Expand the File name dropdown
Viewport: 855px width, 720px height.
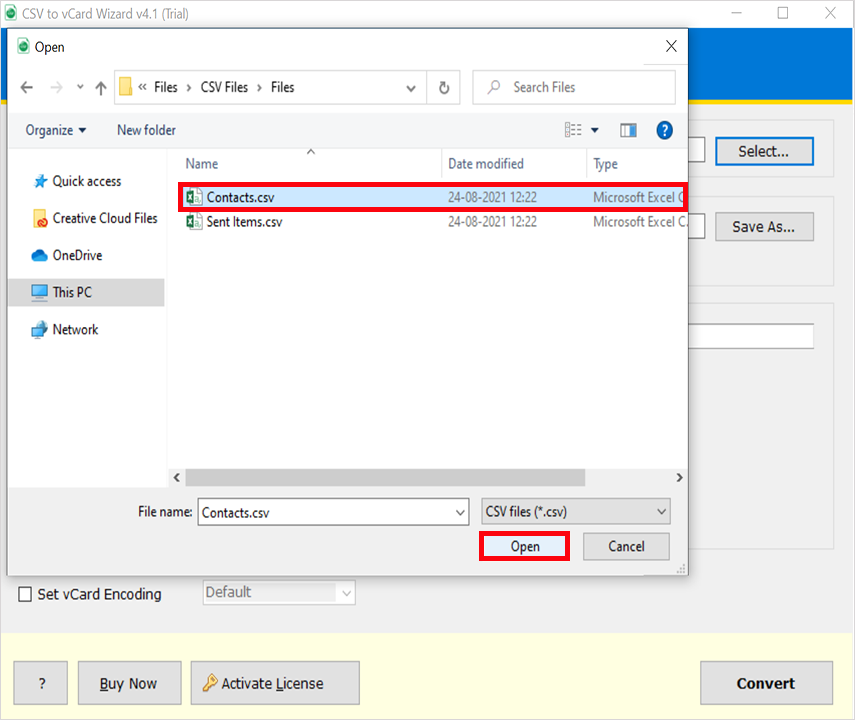click(x=460, y=512)
